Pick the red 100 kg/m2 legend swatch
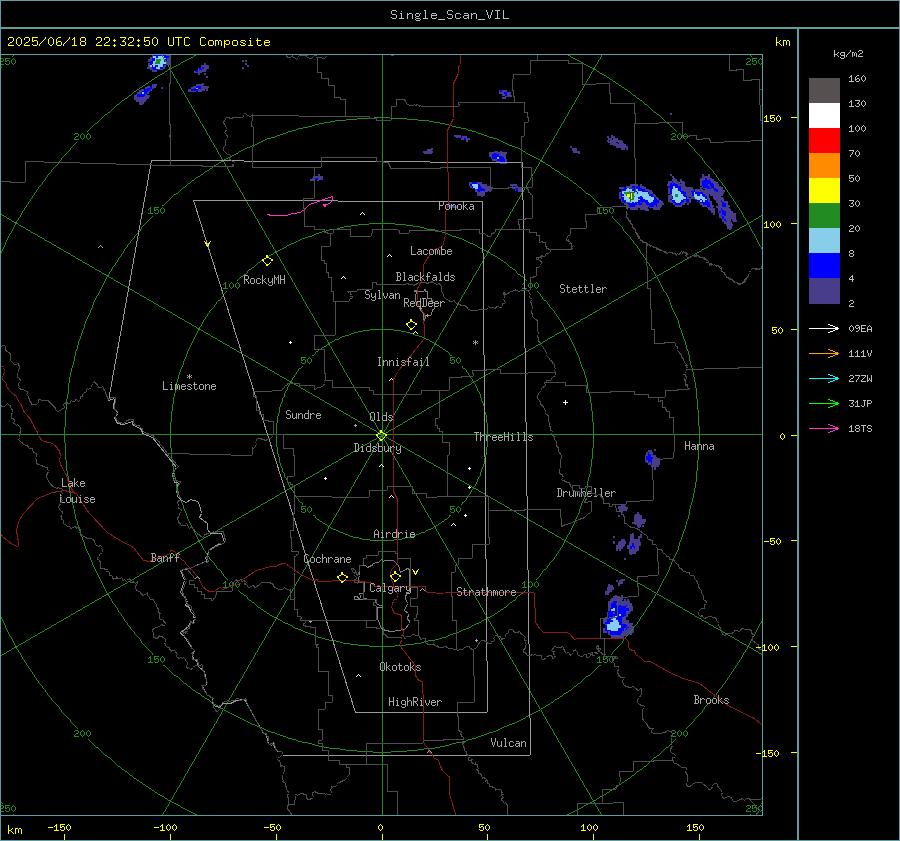Viewport: 900px width, 841px height. 824,141
